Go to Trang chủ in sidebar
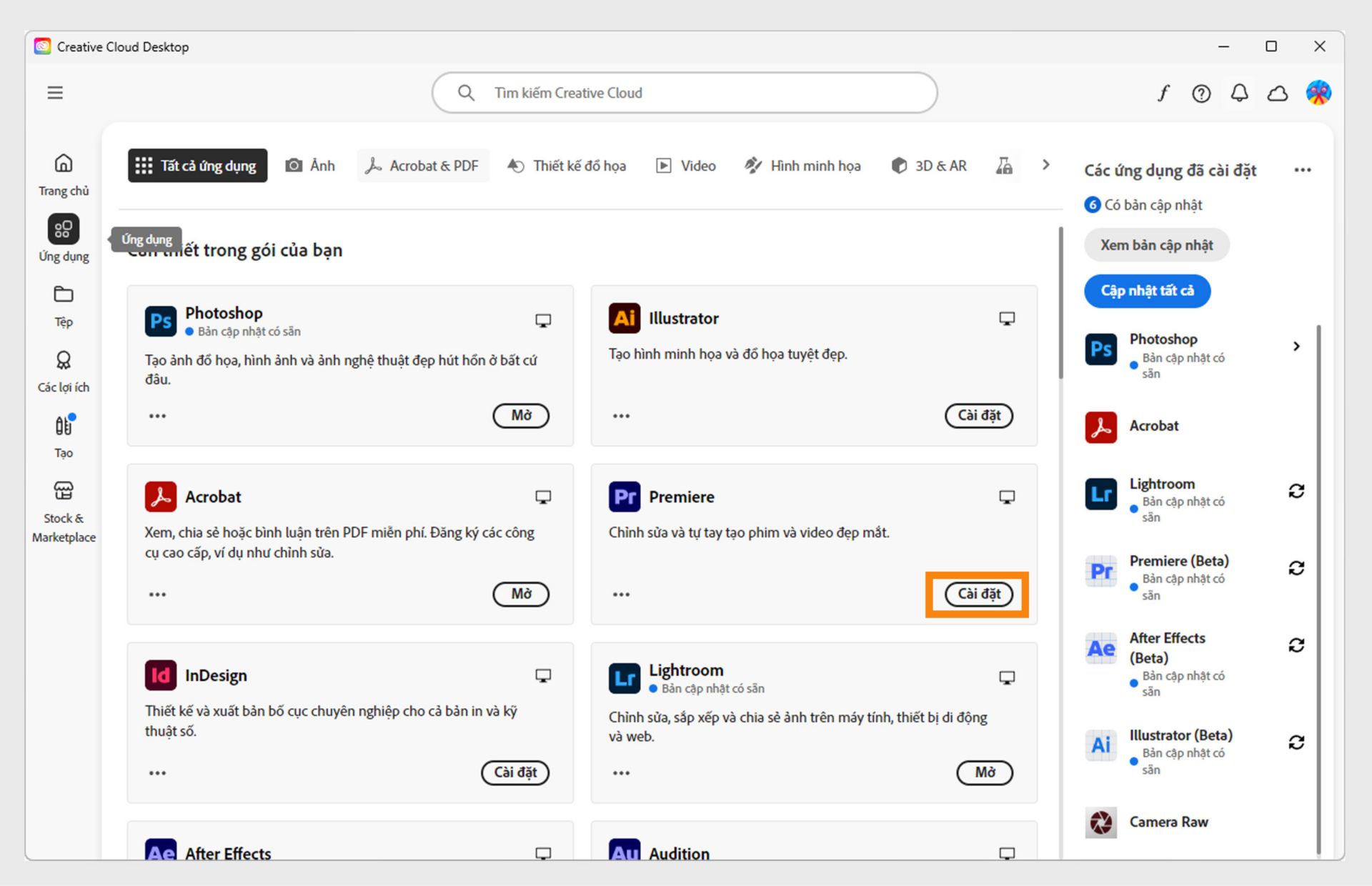This screenshot has height=886, width=1372. (x=64, y=174)
